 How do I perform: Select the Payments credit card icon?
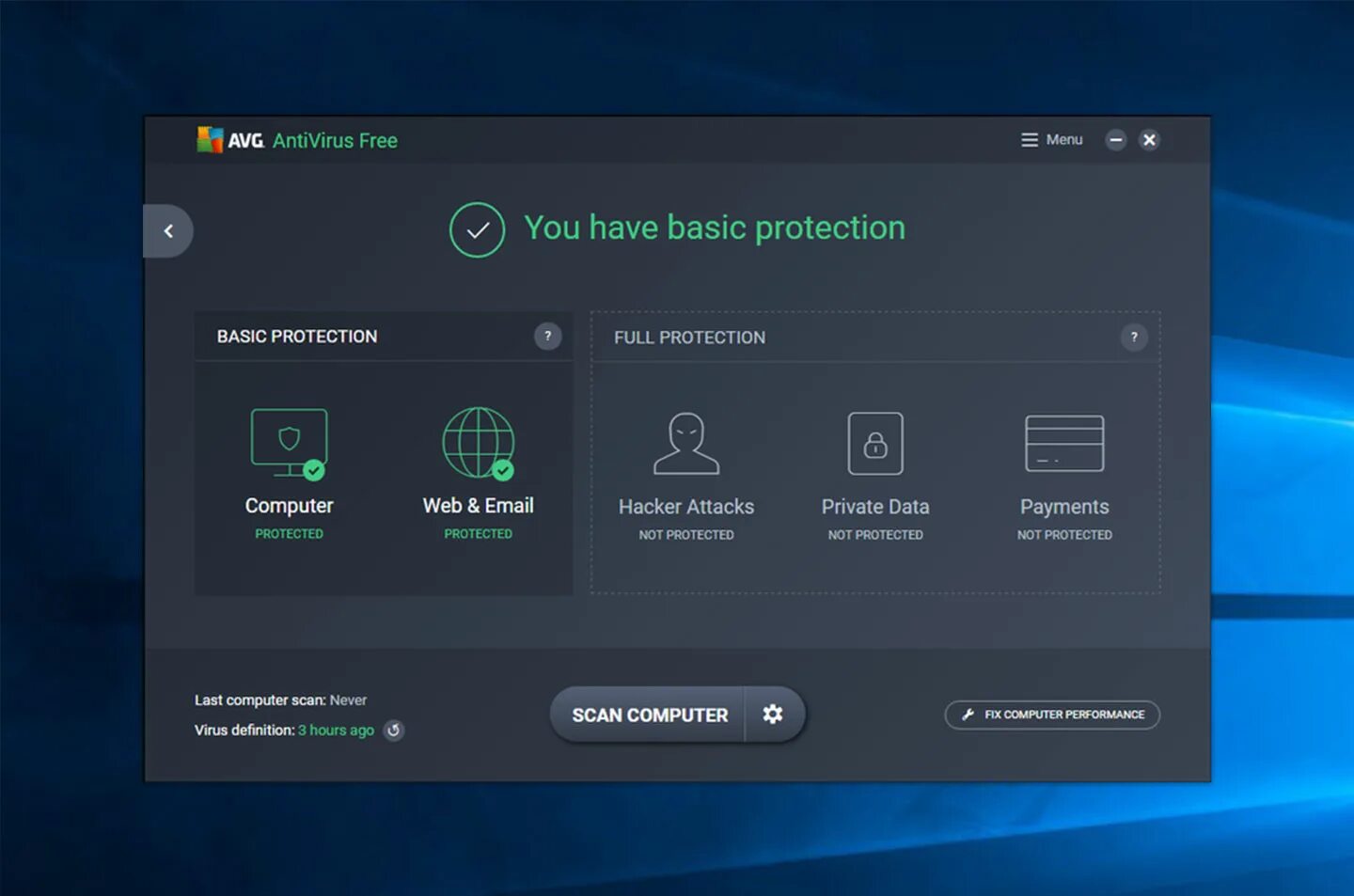click(x=1064, y=443)
